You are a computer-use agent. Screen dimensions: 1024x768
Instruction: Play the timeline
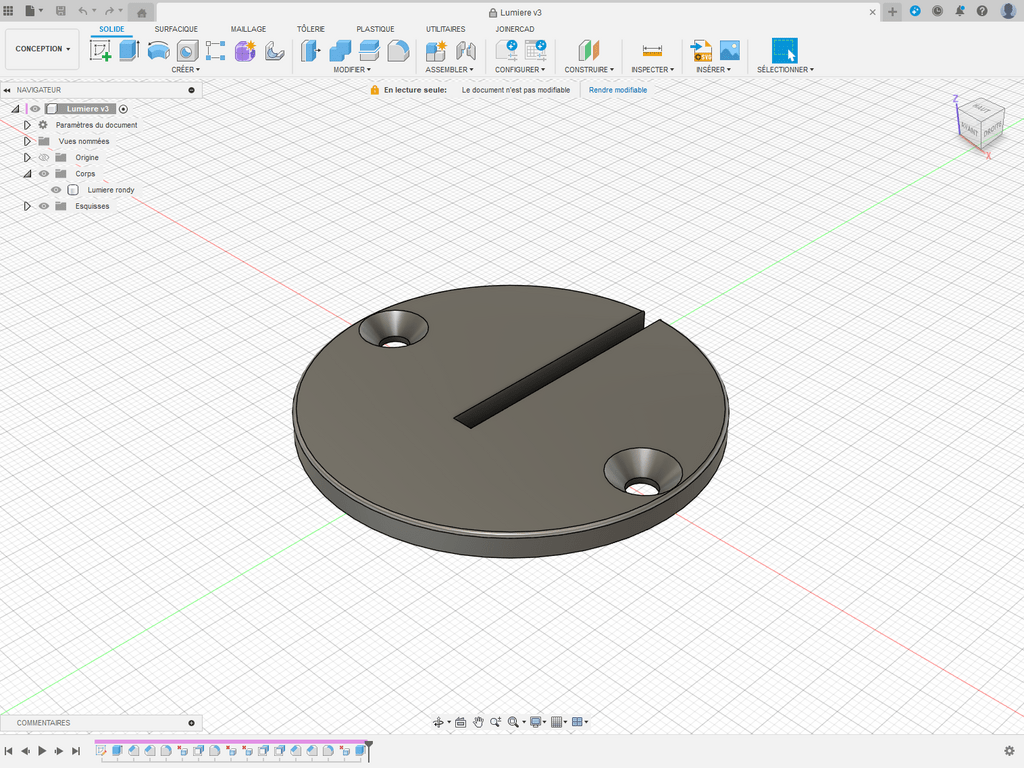[42, 751]
